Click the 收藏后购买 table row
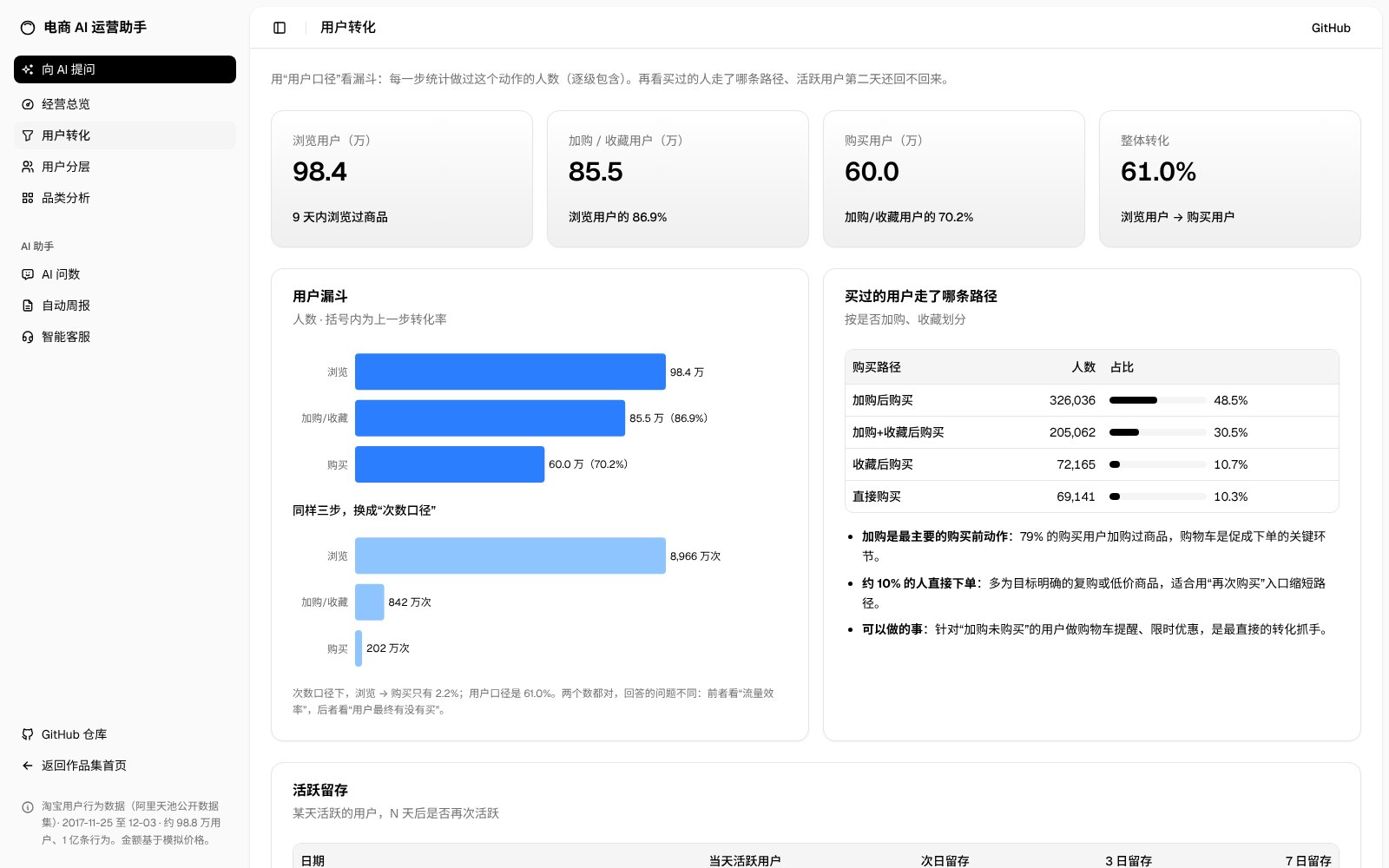 pos(1092,464)
